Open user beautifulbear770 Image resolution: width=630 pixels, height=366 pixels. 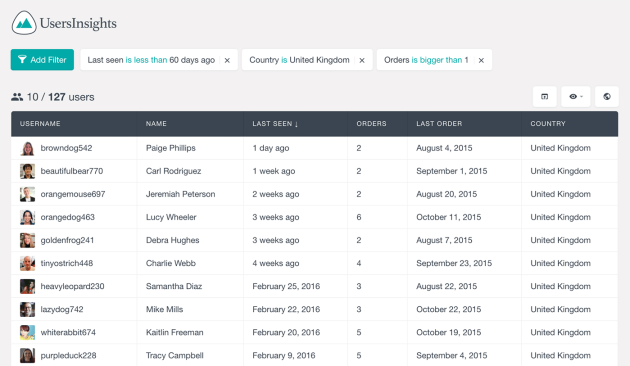pos(72,171)
